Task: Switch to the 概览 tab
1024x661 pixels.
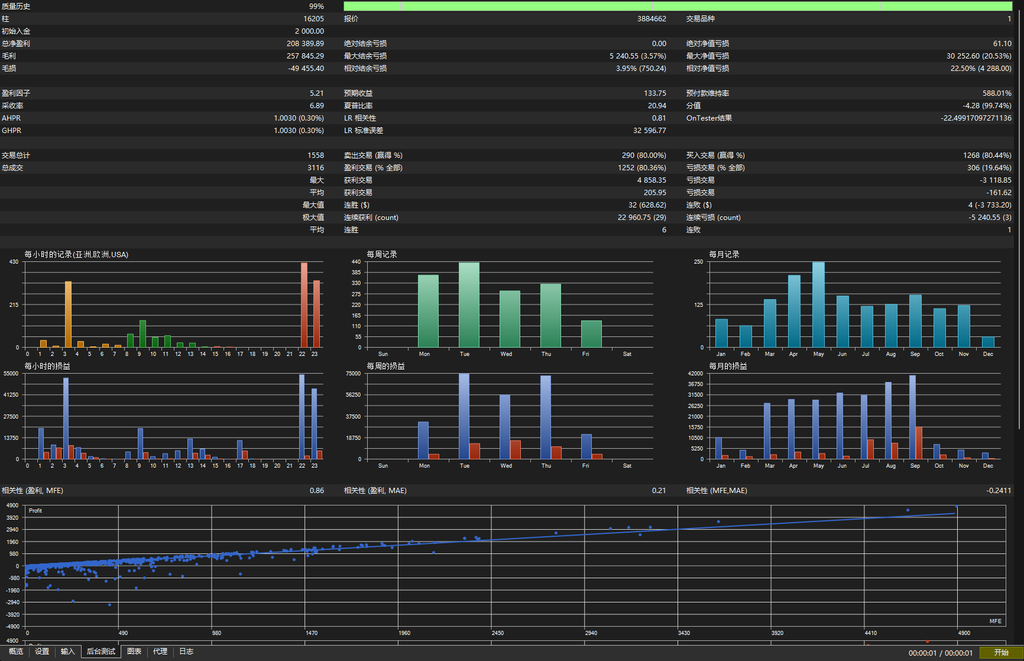Action: [x=16, y=651]
